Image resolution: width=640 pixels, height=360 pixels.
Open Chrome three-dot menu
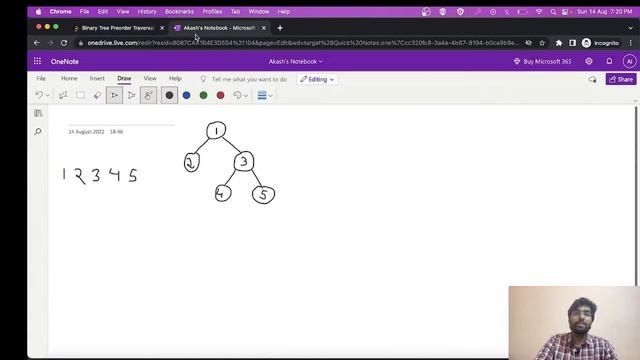tap(631, 43)
